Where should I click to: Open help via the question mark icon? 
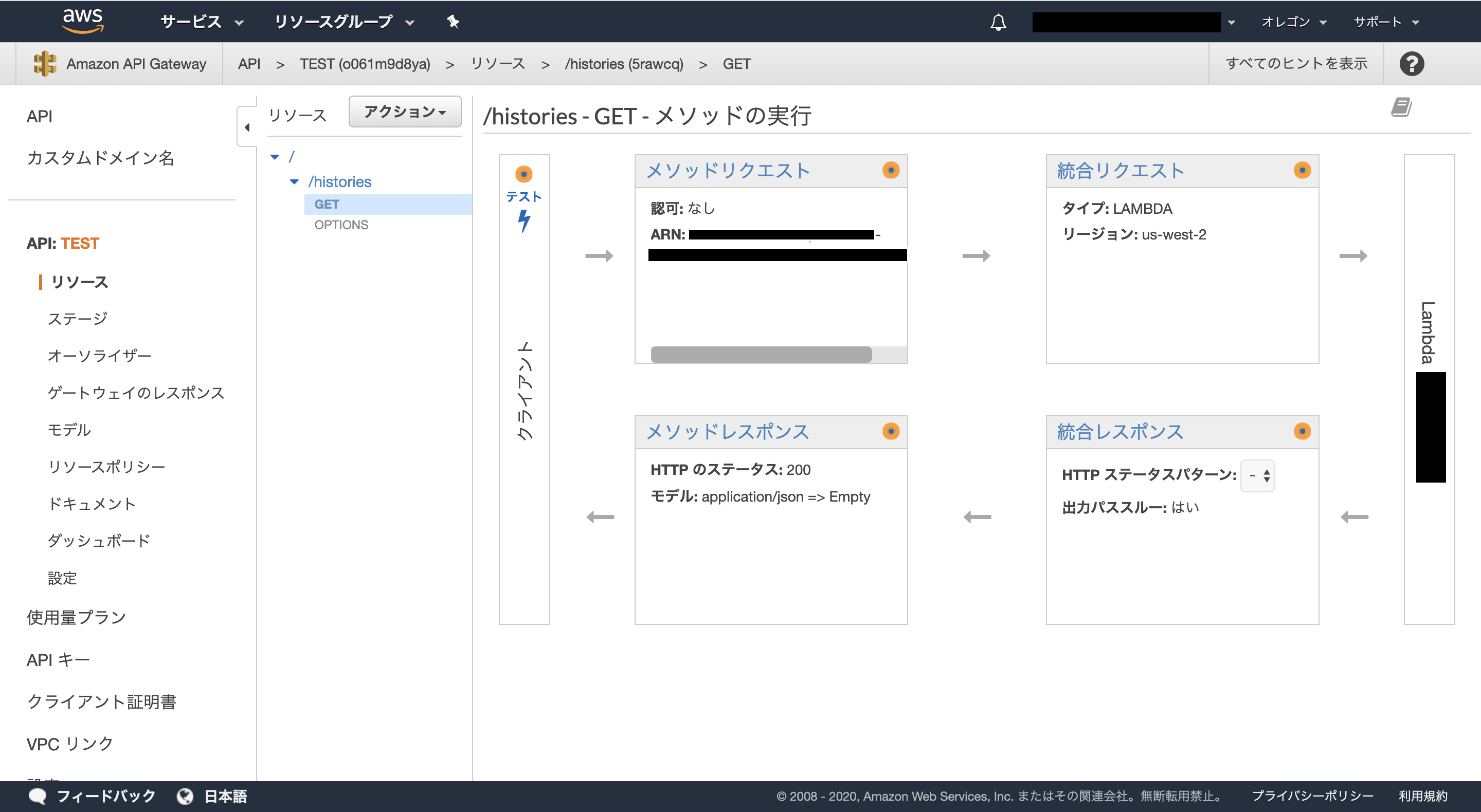coord(1412,63)
